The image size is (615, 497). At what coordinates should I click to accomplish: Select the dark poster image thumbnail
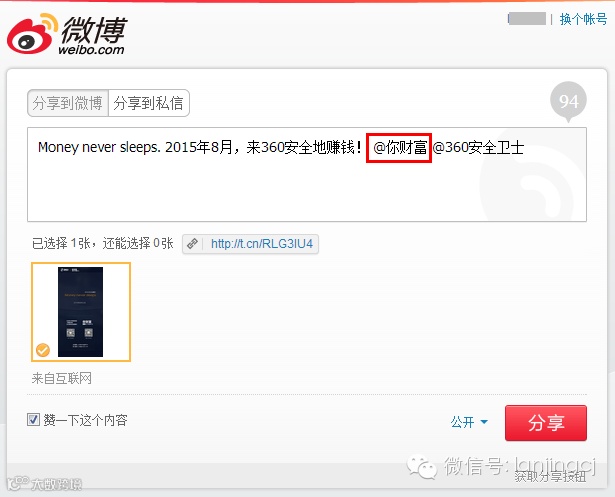tap(80, 312)
